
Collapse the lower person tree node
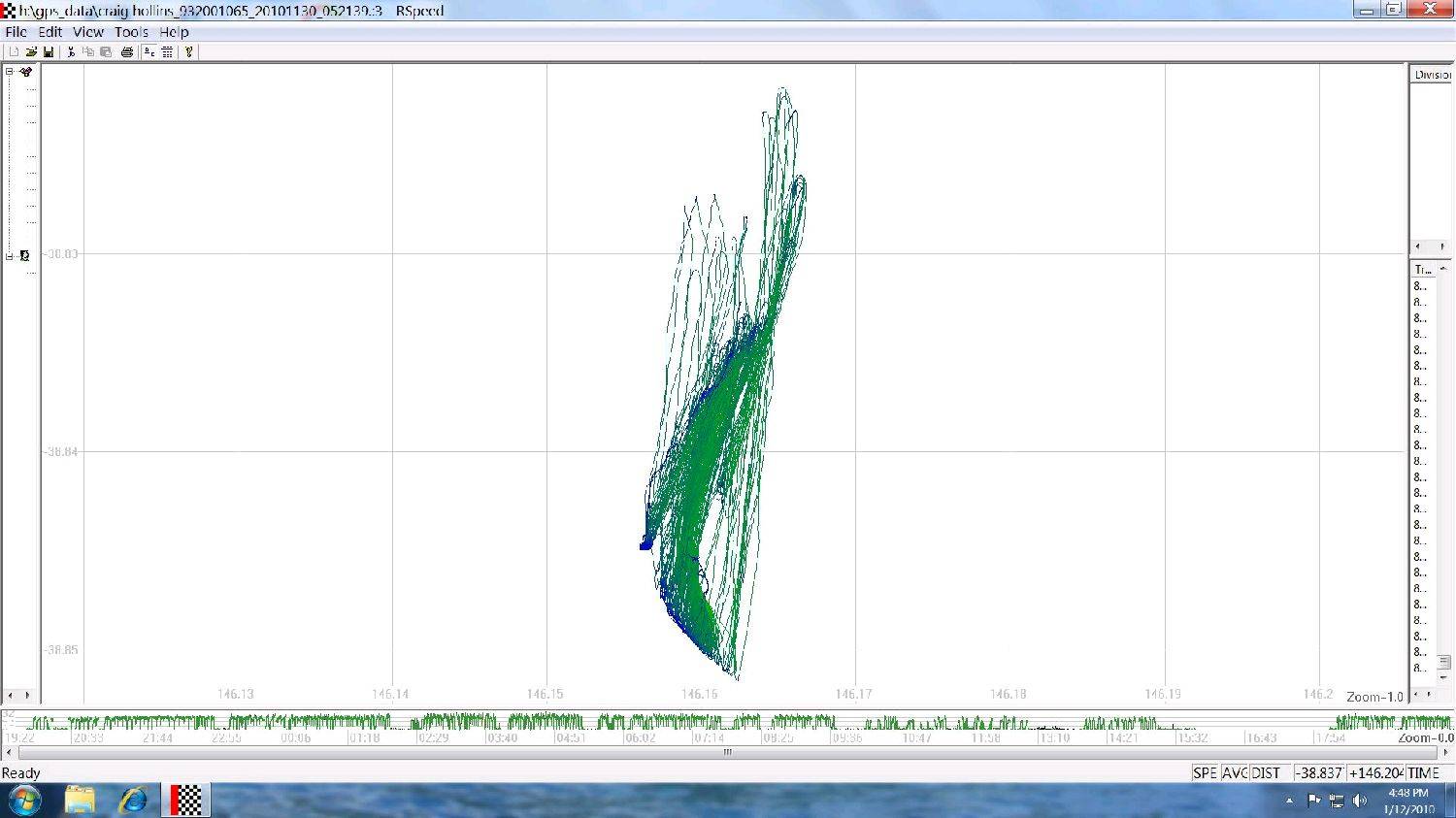[x=10, y=256]
